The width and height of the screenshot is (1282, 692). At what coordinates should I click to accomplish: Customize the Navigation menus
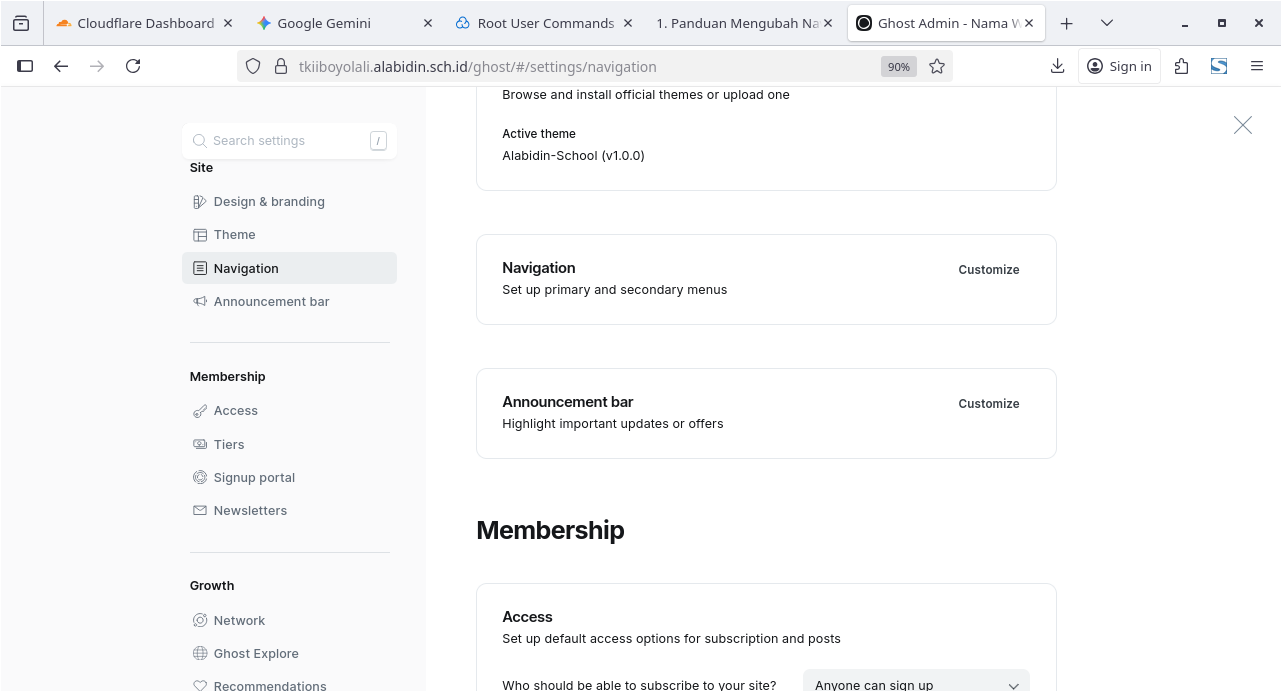(x=988, y=270)
